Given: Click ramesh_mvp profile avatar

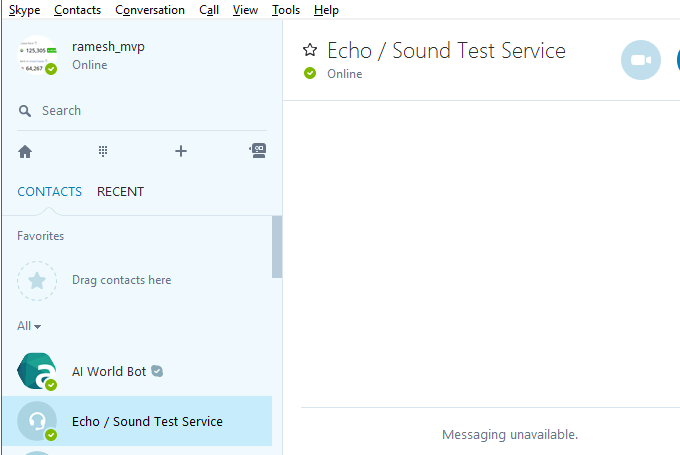Looking at the screenshot, I should pyautogui.click(x=37, y=55).
